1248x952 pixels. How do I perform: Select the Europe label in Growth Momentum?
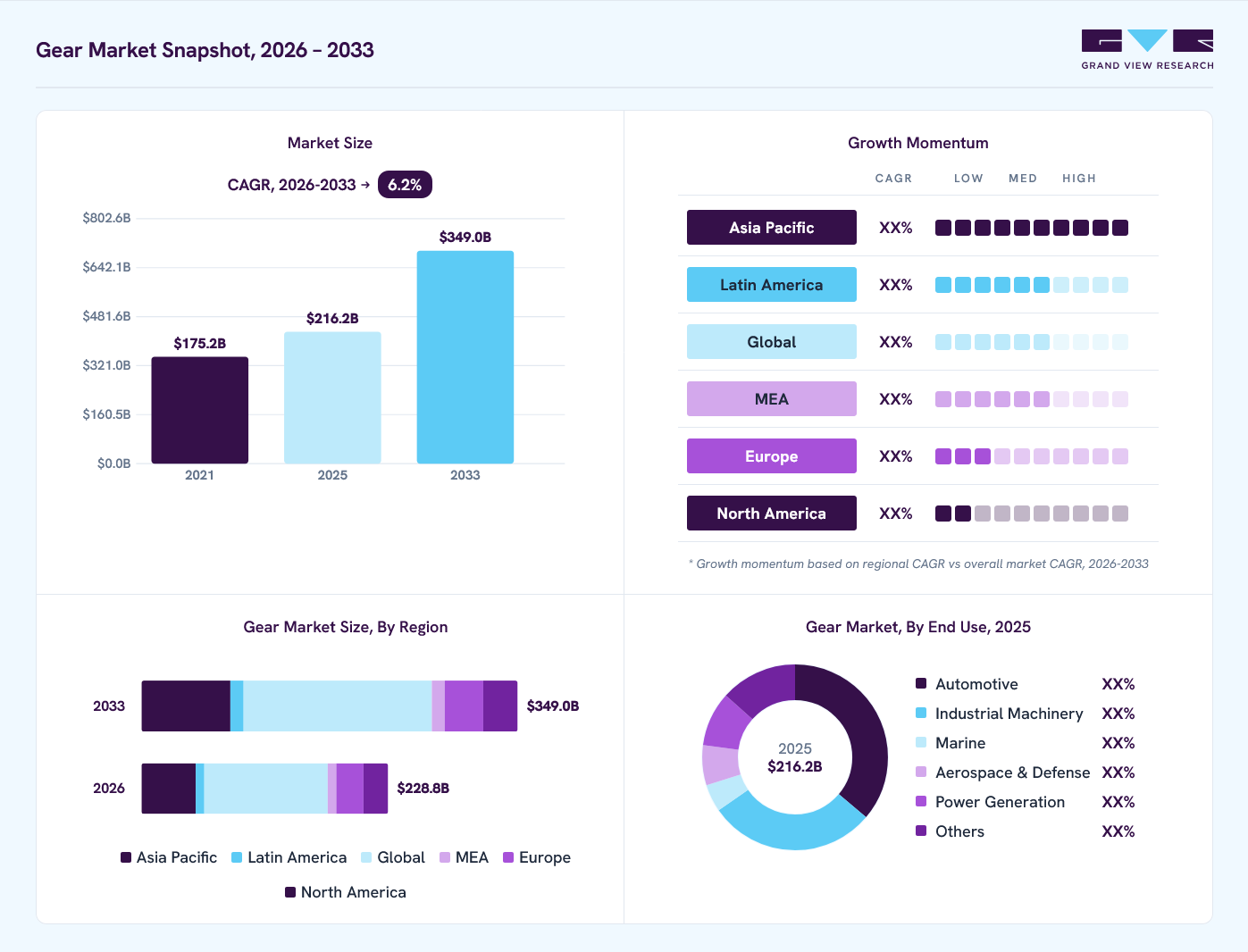[772, 456]
